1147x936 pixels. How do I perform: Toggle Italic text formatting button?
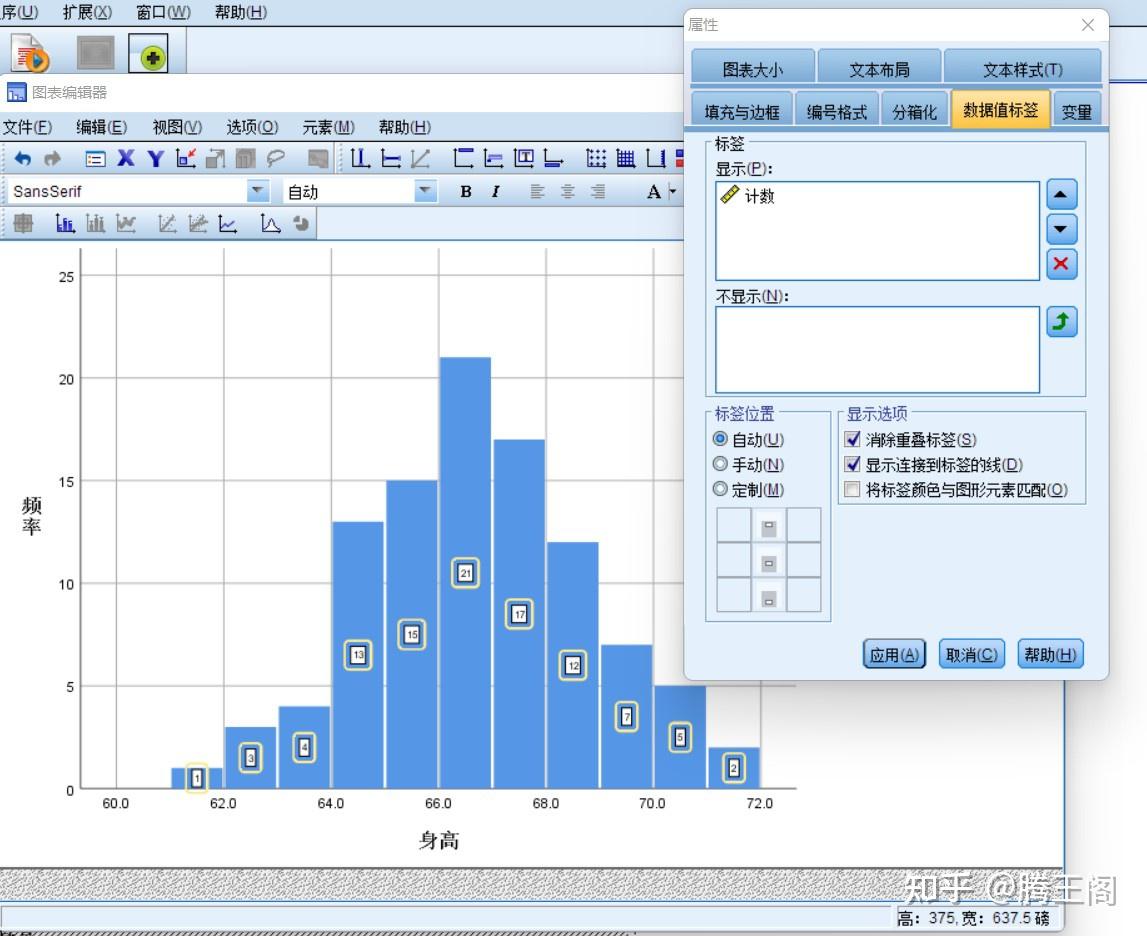pos(496,192)
